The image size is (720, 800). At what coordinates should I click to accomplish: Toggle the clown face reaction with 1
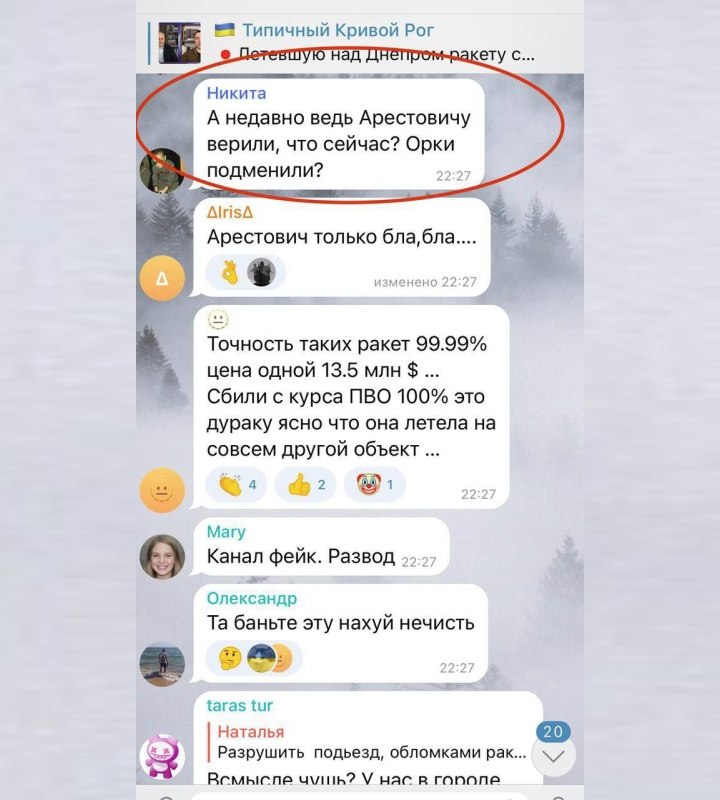click(x=375, y=484)
